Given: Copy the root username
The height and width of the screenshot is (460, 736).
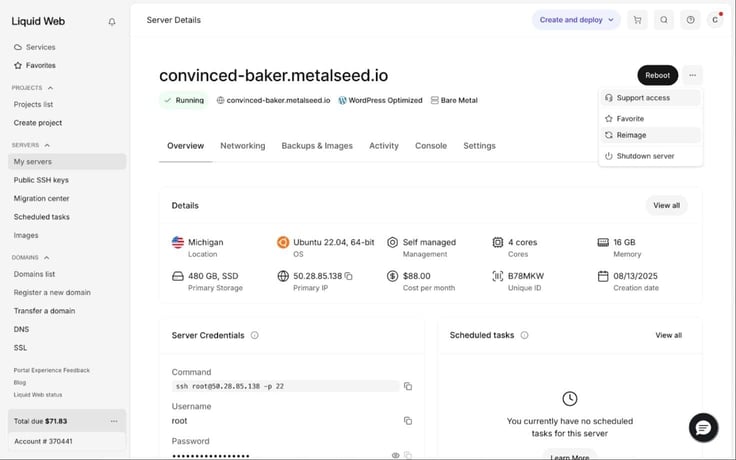Looking at the screenshot, I should [x=408, y=421].
